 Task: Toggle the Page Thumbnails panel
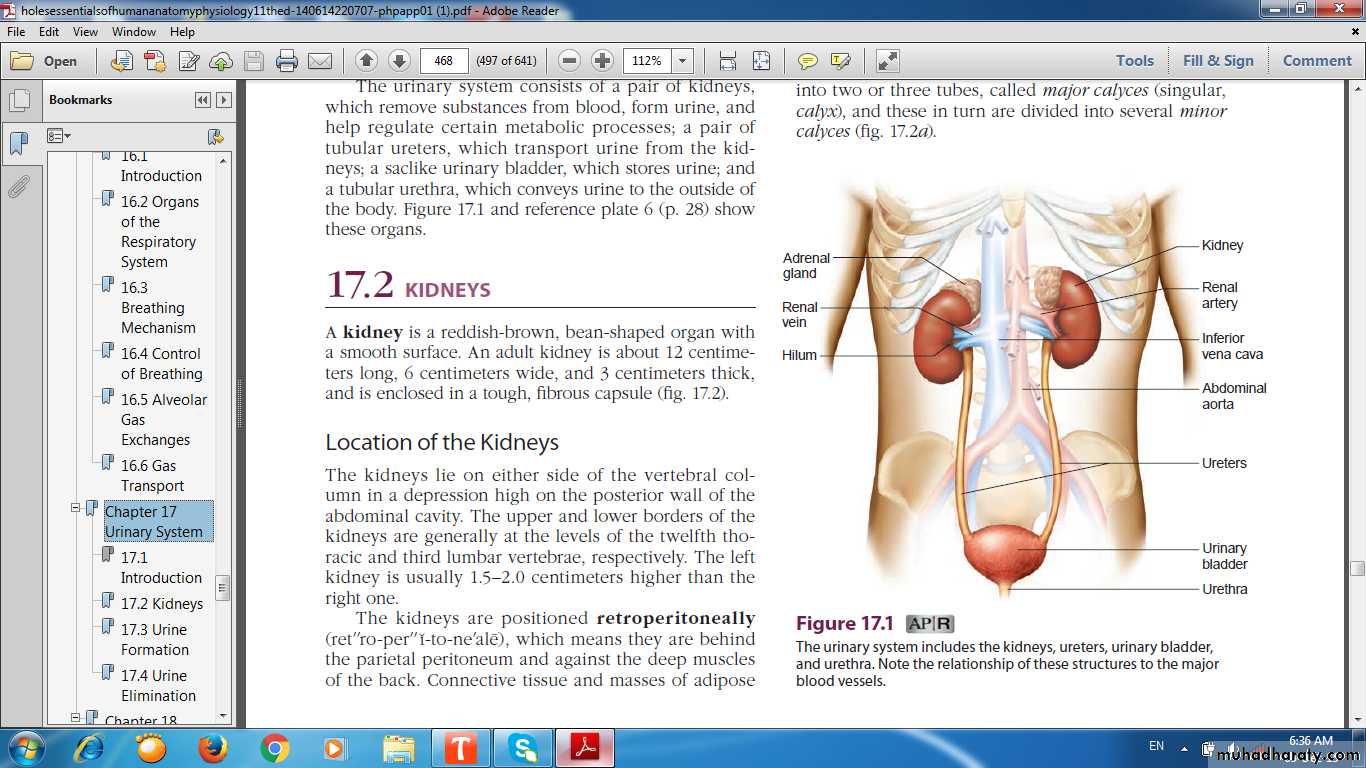pos(18,101)
